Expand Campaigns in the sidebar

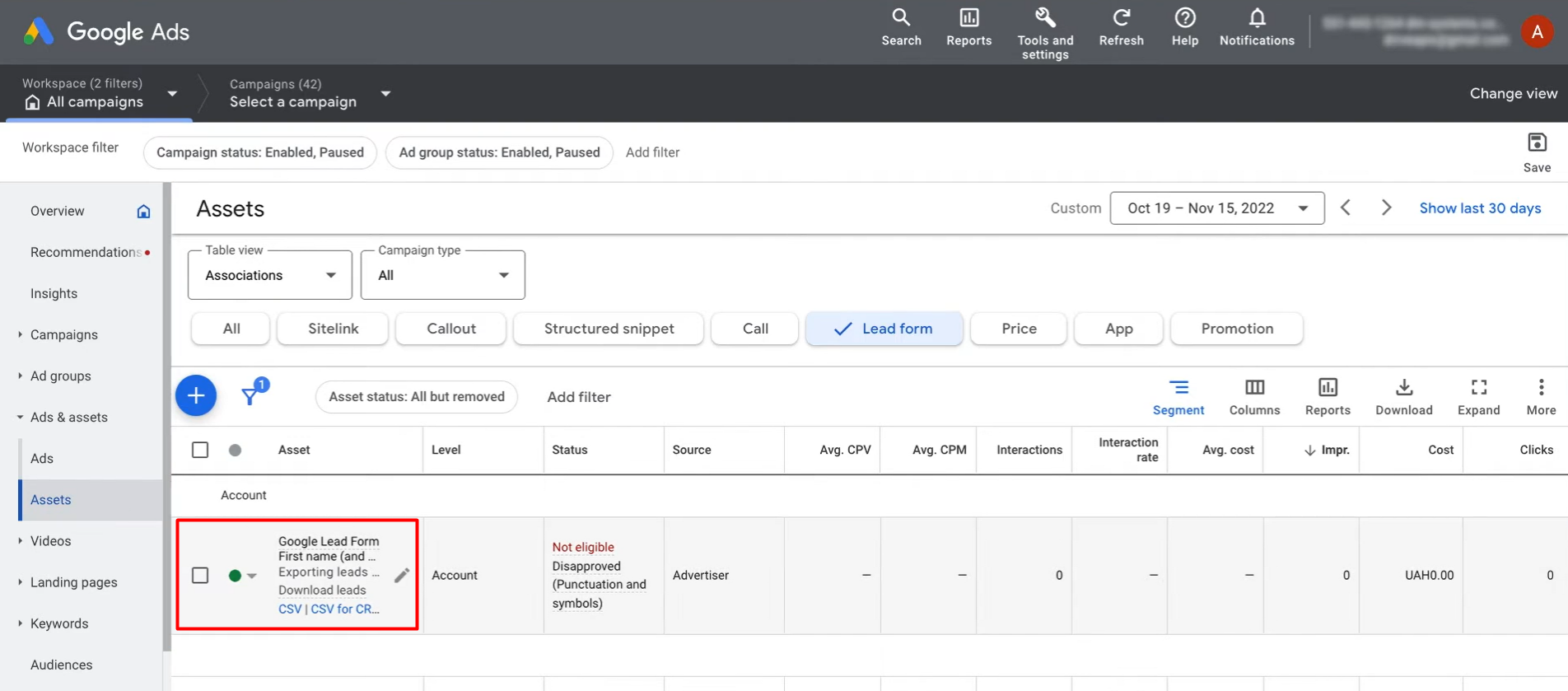(x=20, y=334)
